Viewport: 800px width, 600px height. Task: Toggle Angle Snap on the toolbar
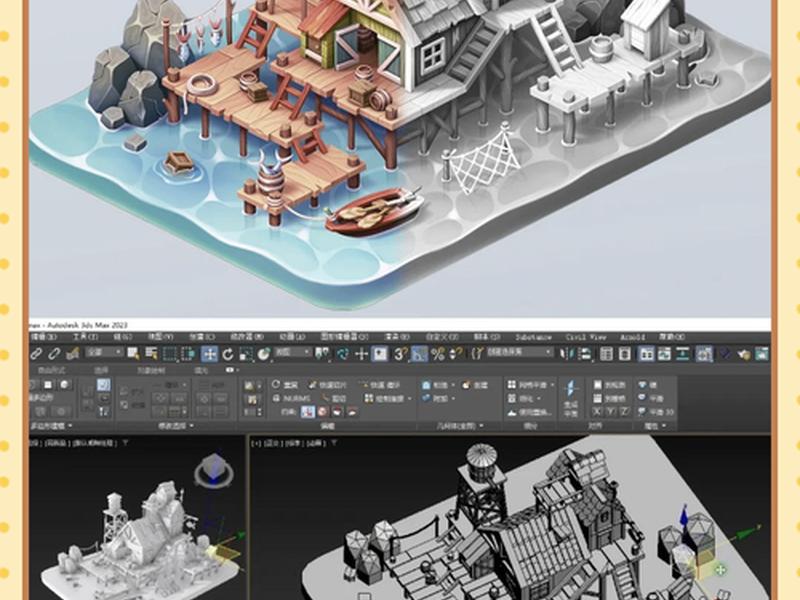pyautogui.click(x=419, y=354)
